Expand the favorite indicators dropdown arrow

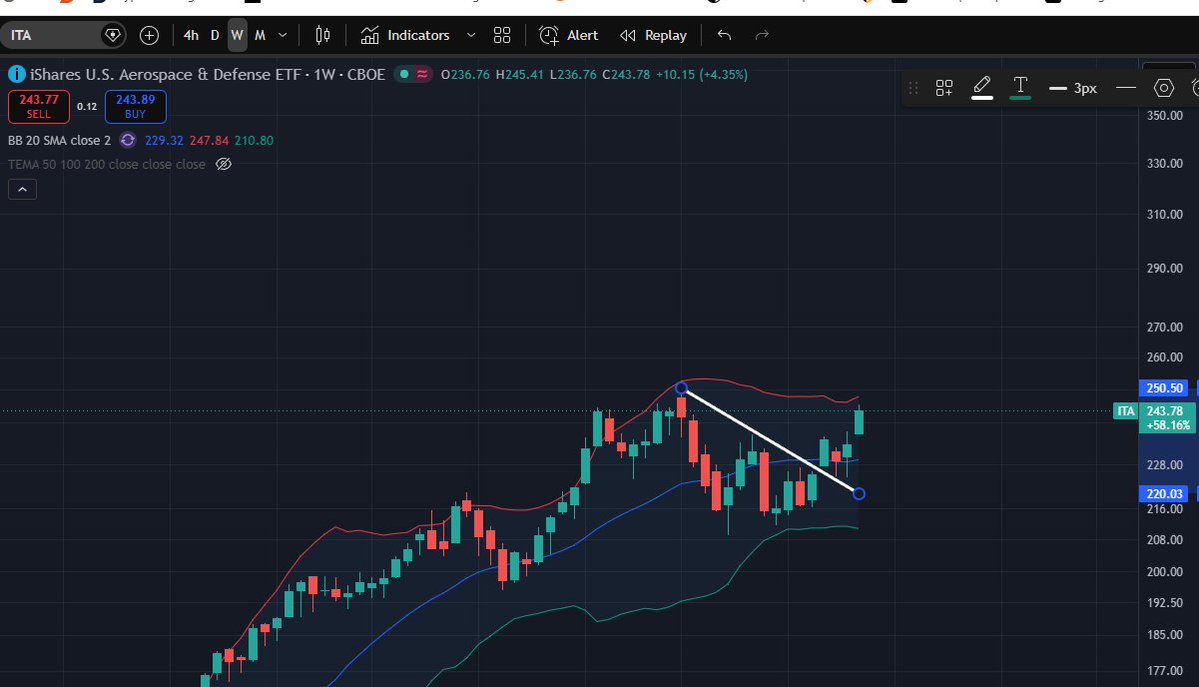pos(471,35)
